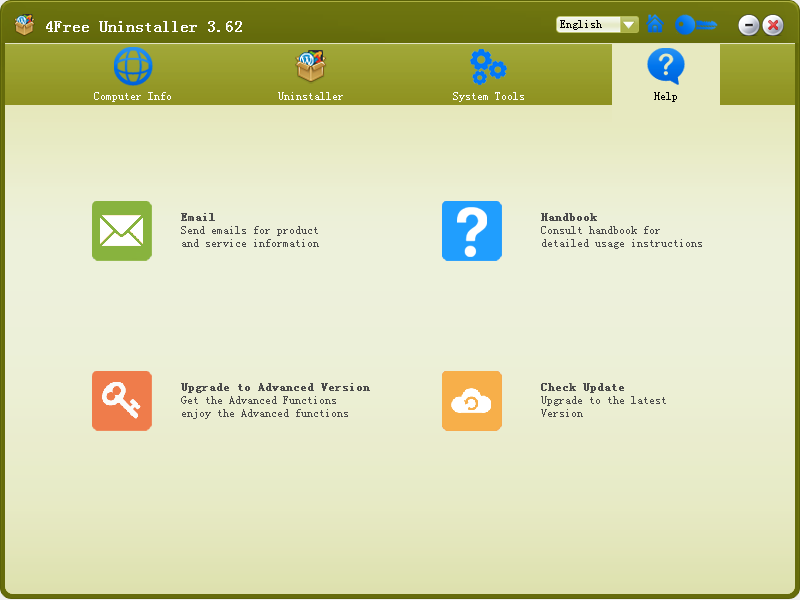This screenshot has height=600, width=800.
Task: Minimize the 4Free Uninstaller window
Action: pos(748,25)
